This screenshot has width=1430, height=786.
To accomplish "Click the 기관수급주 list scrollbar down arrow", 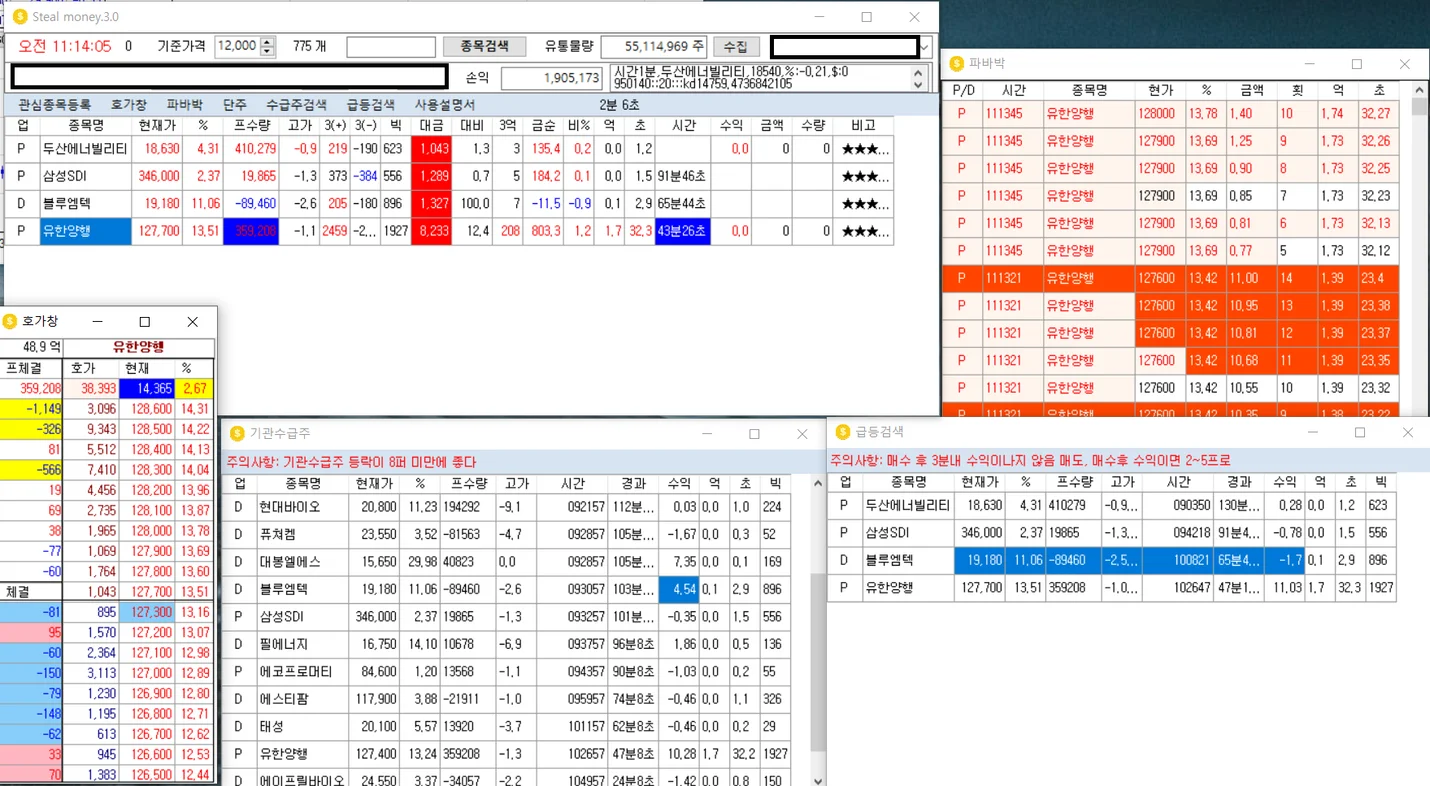I will coord(818,780).
